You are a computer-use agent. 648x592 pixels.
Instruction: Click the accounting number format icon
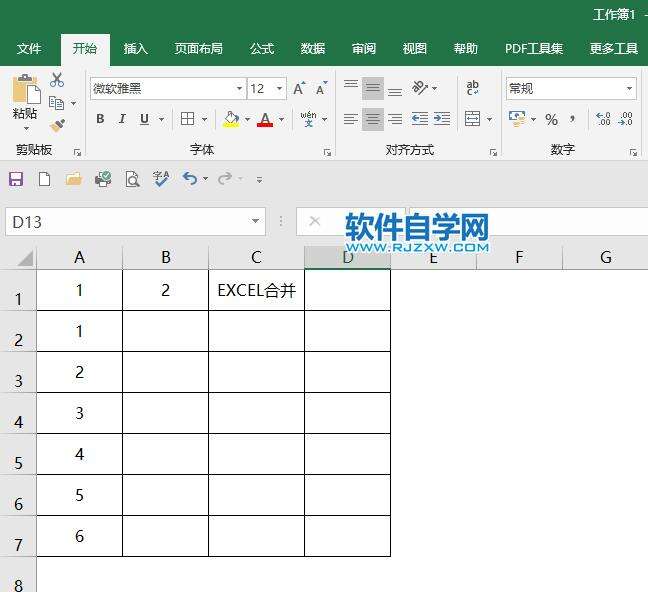(x=517, y=119)
